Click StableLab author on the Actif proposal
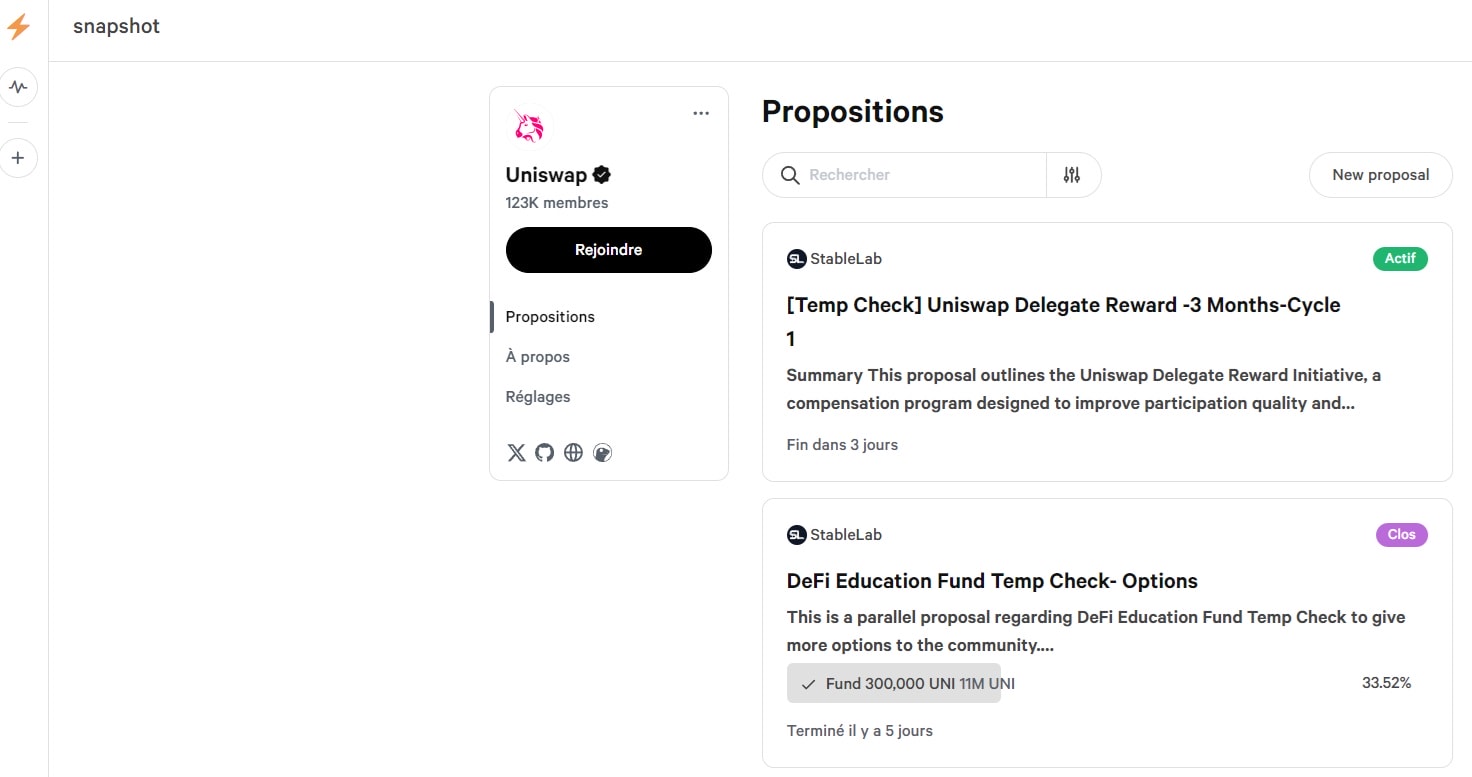The image size is (1472, 777). [x=845, y=259]
